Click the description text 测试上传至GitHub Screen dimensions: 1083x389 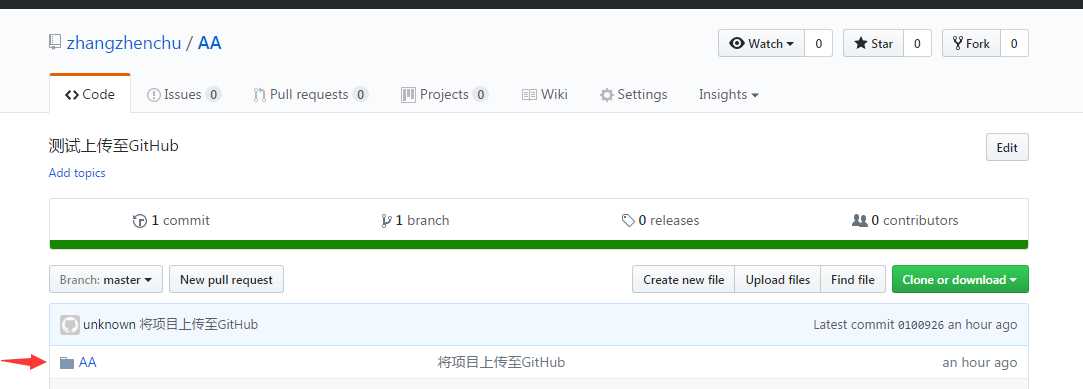click(114, 146)
